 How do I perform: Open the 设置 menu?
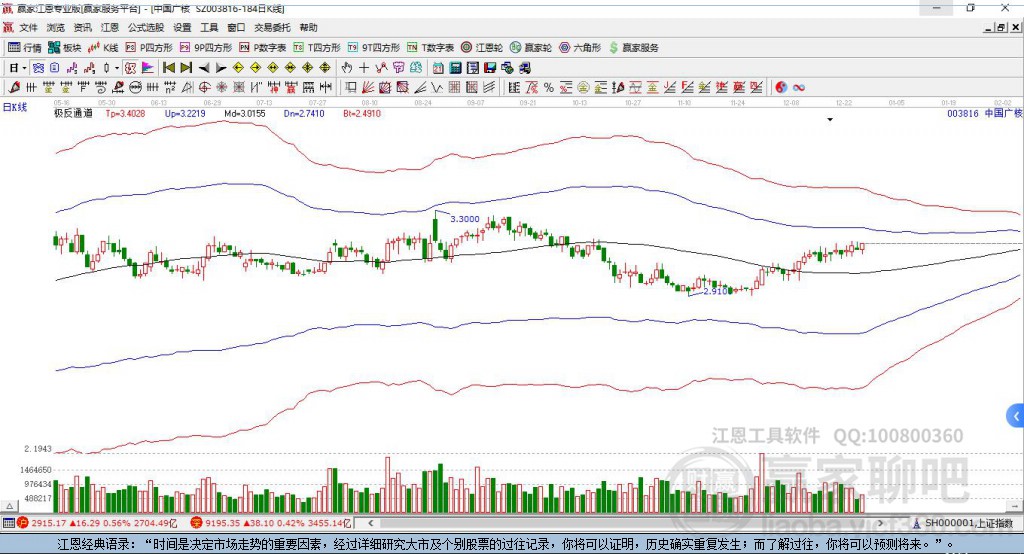pos(182,27)
